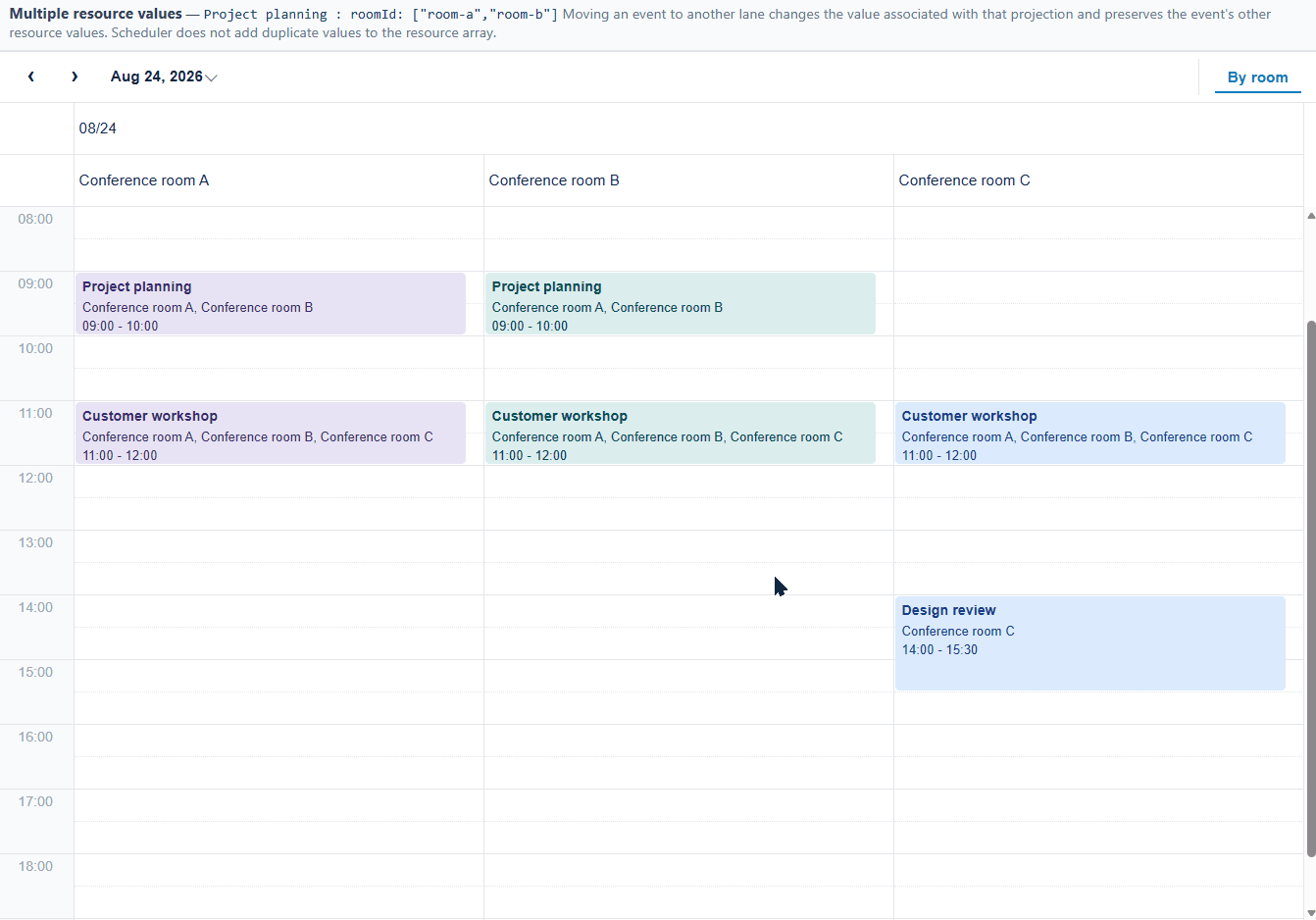This screenshot has width=1316, height=920.
Task: Go to previous day arrow
Action: click(x=31, y=77)
